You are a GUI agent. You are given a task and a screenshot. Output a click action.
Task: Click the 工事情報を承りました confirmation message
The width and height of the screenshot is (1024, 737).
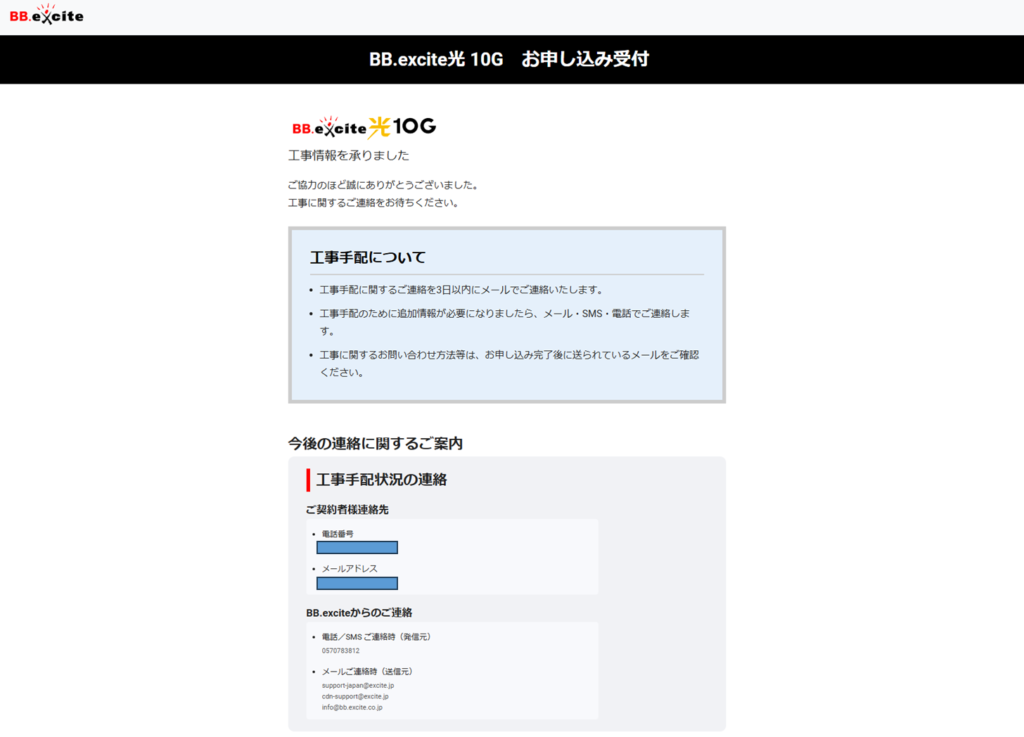tap(348, 155)
